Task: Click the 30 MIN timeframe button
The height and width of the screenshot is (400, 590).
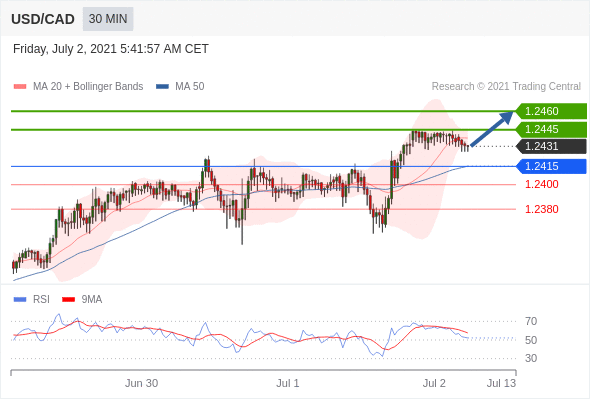Action: [108, 19]
